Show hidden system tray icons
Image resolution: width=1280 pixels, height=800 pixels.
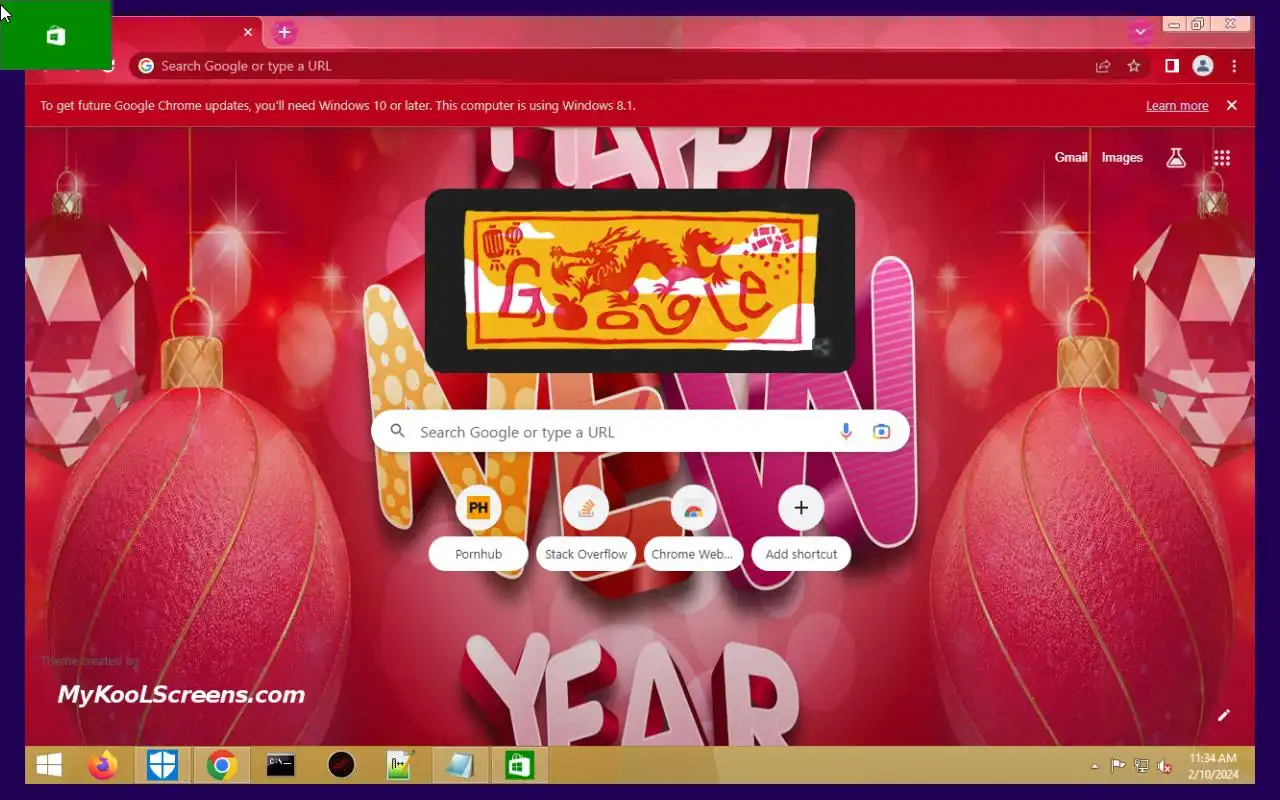pos(1095,767)
